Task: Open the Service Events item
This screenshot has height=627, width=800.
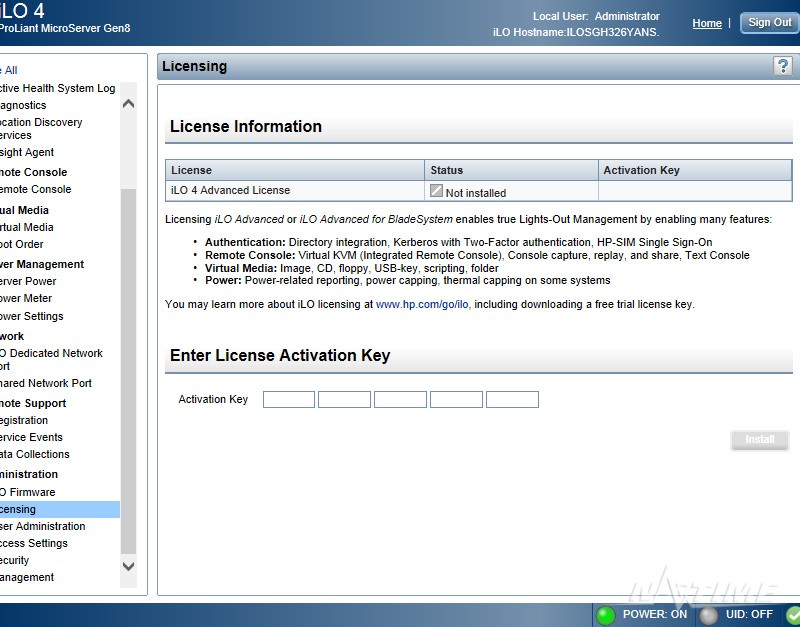Action: coord(31,437)
